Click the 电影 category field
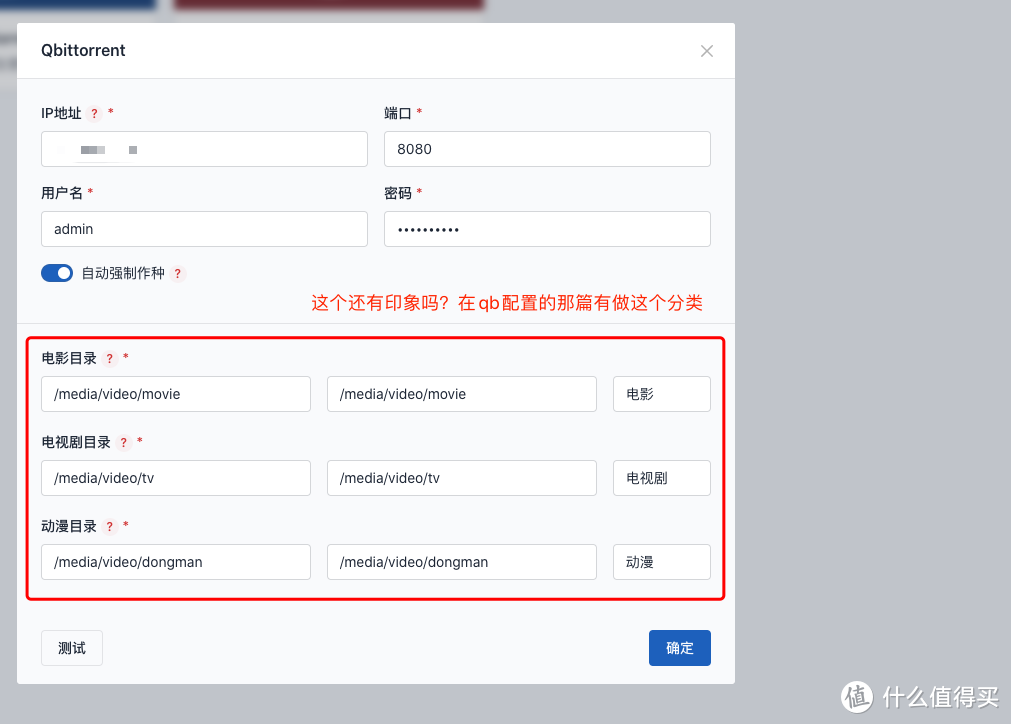 click(x=661, y=394)
